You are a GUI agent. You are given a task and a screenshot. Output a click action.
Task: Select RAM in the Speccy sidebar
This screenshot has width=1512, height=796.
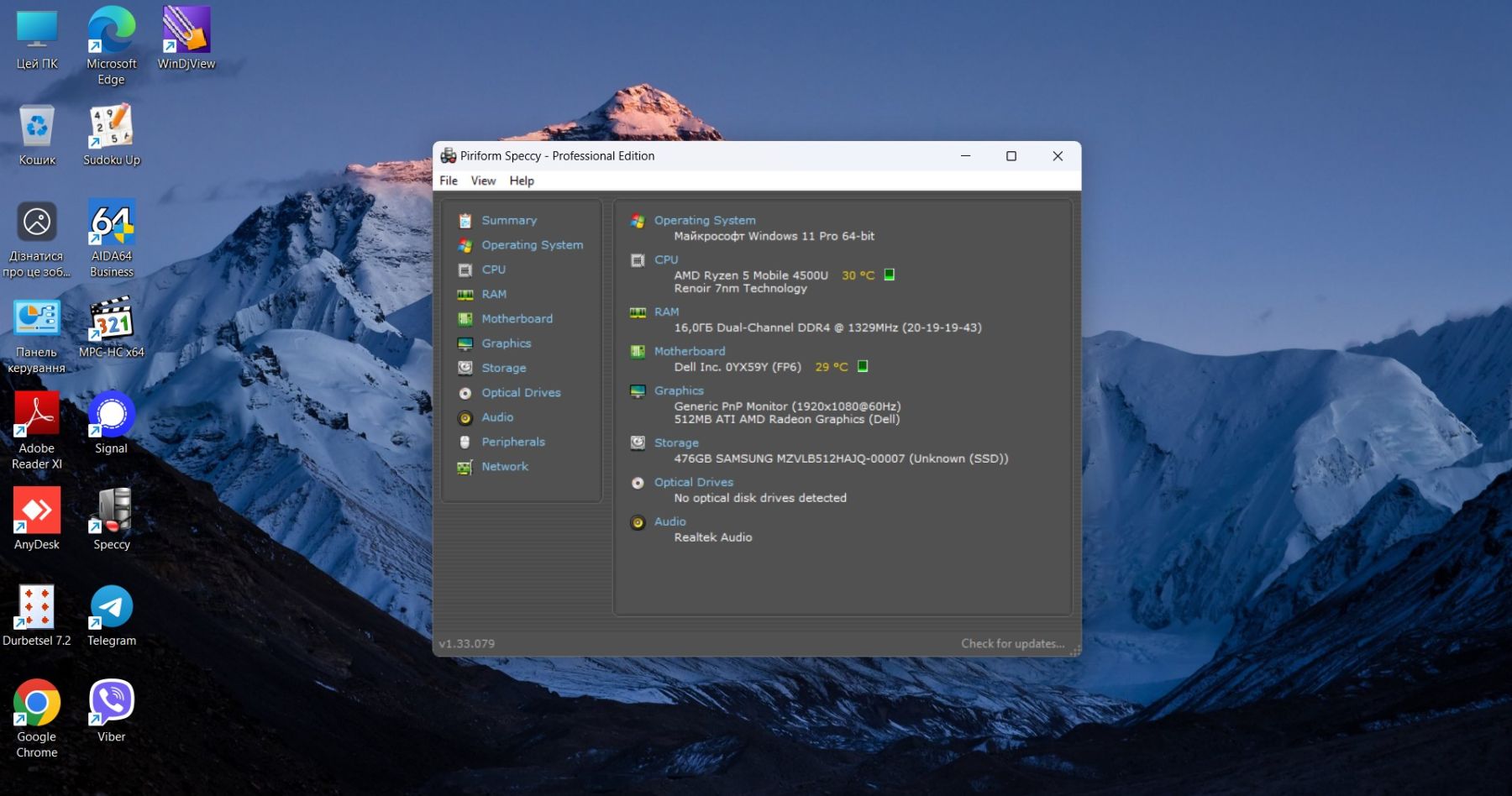click(x=494, y=294)
